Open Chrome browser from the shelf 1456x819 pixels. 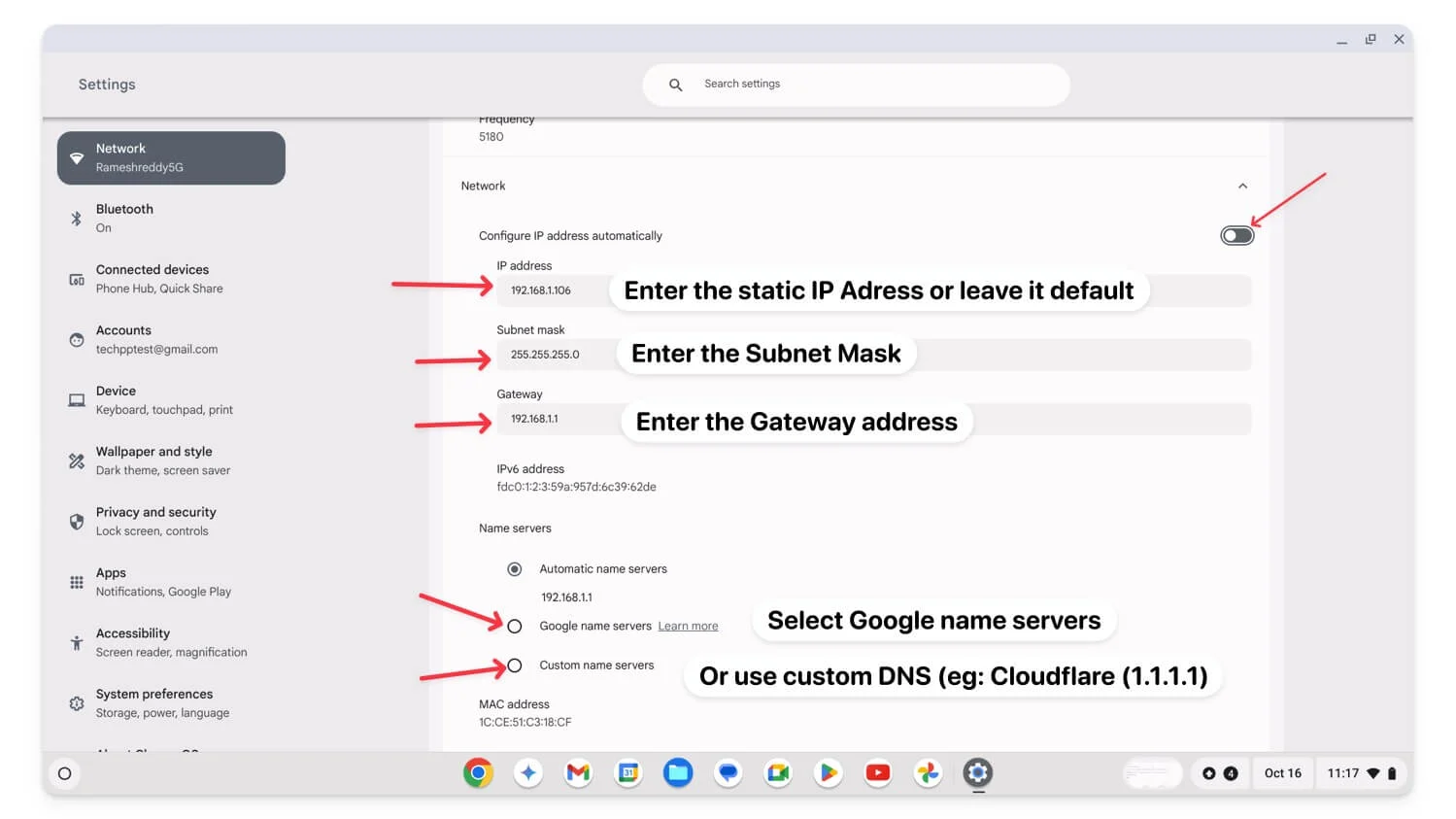478,773
